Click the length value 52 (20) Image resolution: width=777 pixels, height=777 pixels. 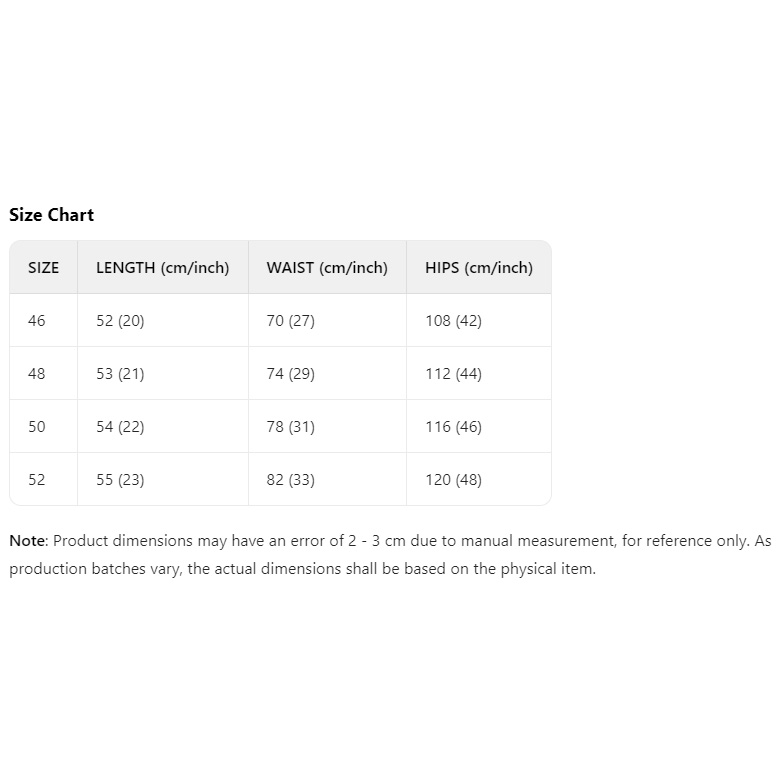tap(120, 321)
